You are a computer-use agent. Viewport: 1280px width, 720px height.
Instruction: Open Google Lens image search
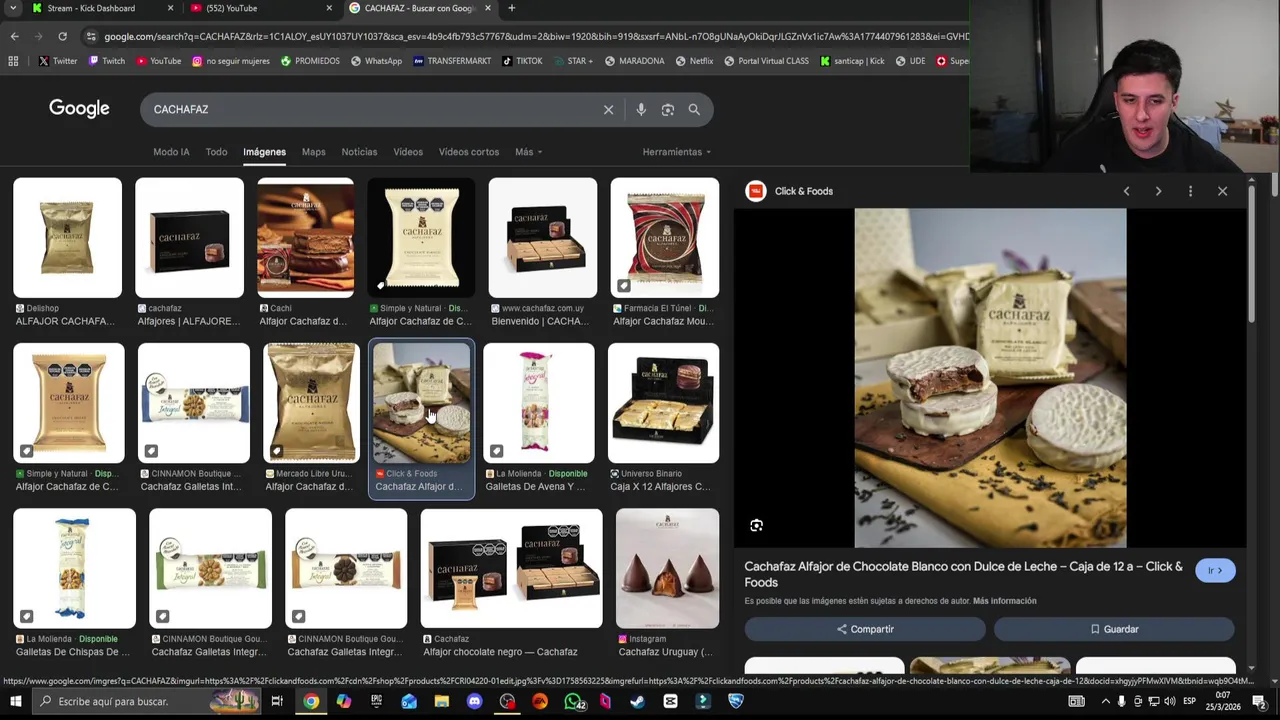(668, 109)
